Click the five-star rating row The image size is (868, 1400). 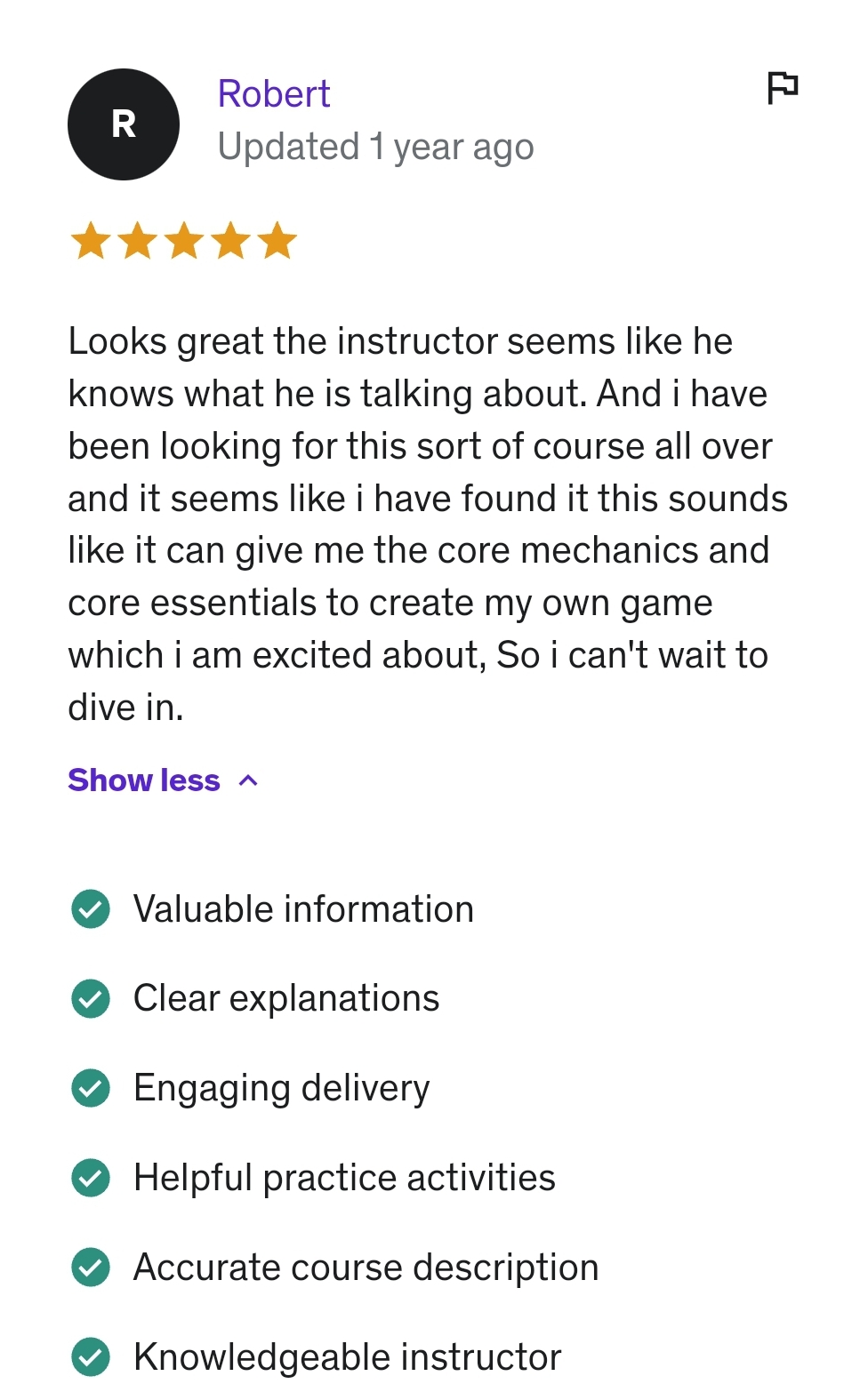184,241
